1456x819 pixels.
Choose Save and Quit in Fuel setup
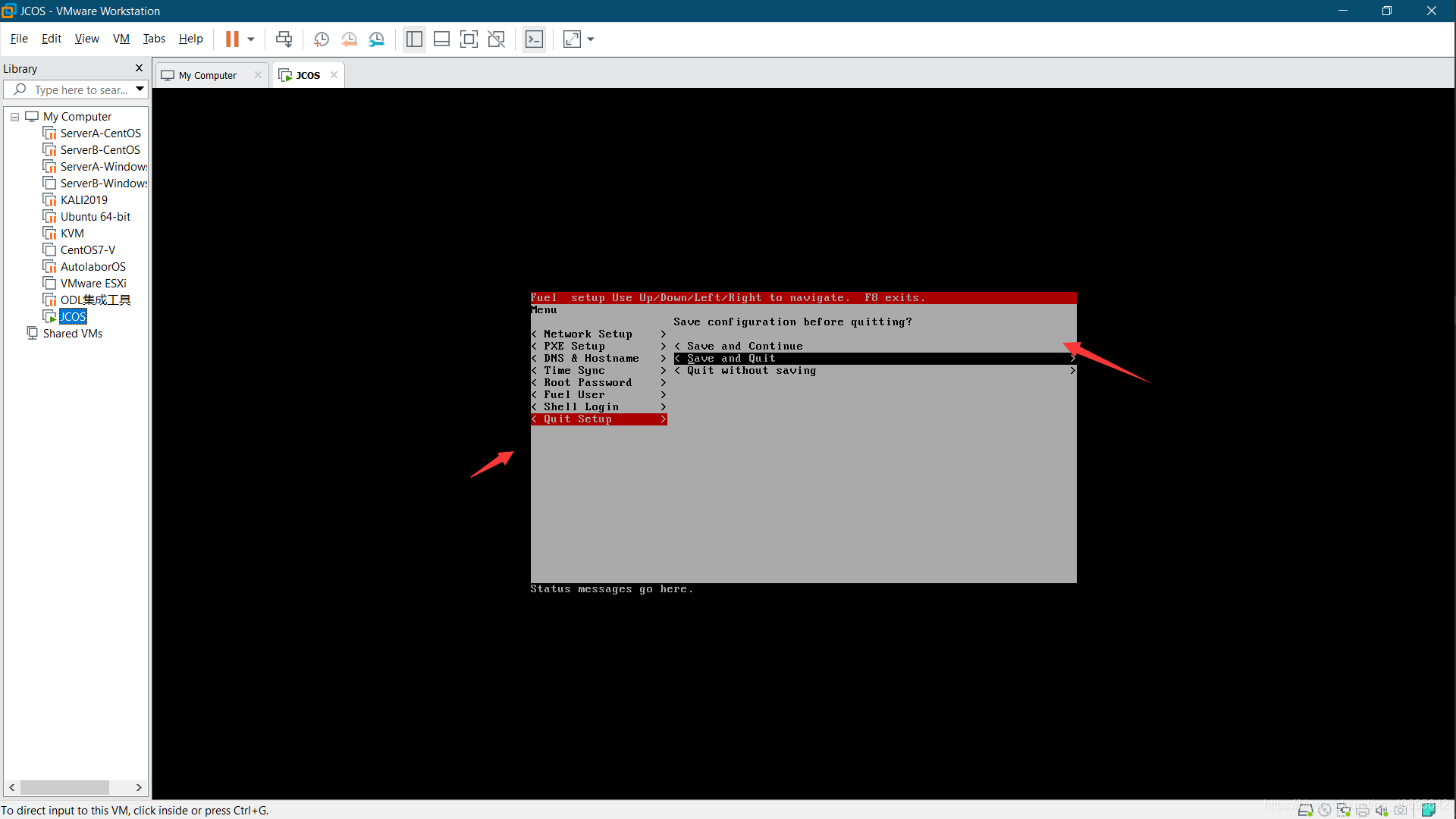[875, 359]
